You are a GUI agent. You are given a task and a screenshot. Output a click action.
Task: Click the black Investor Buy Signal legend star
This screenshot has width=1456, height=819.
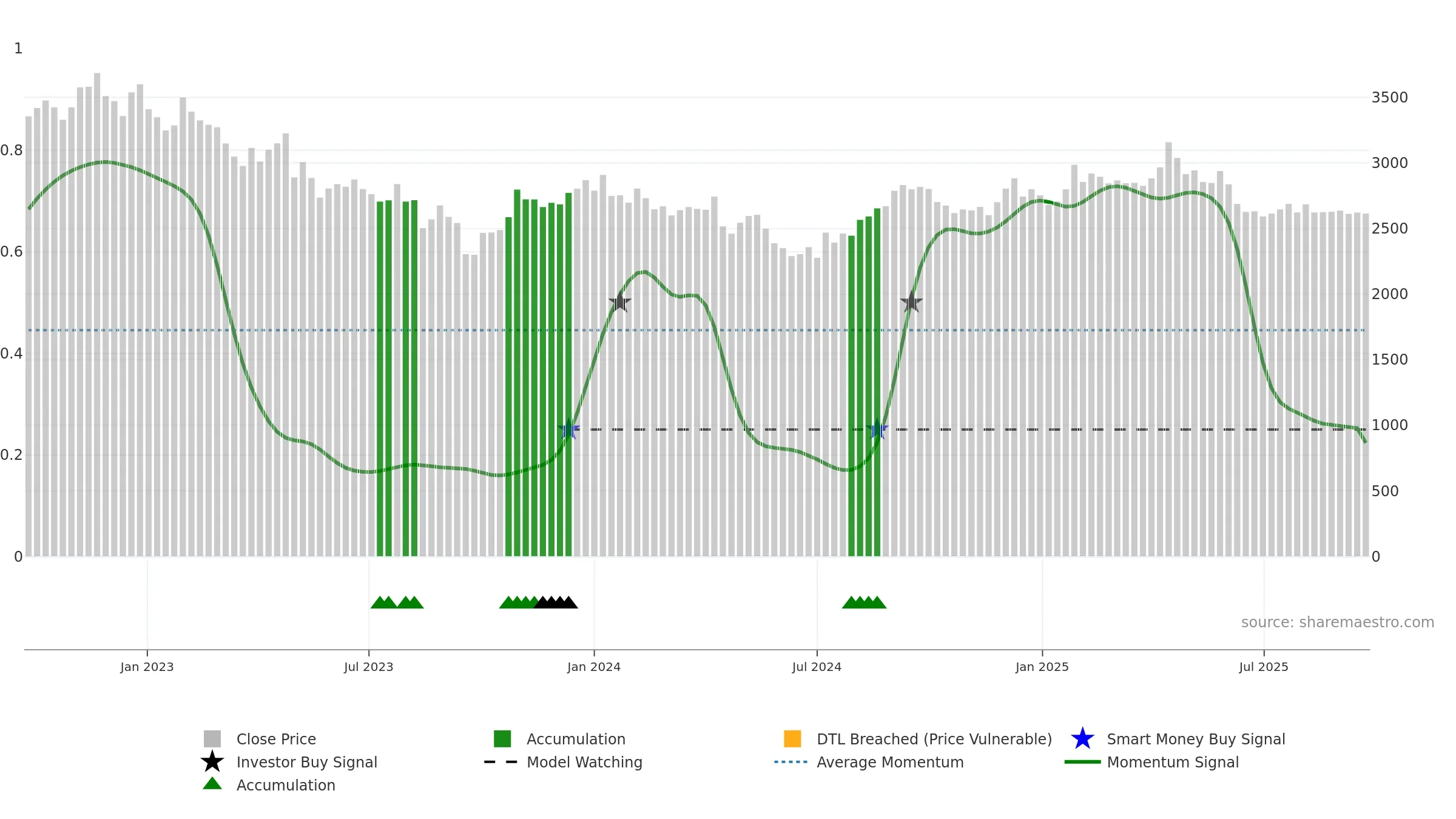tap(212, 762)
